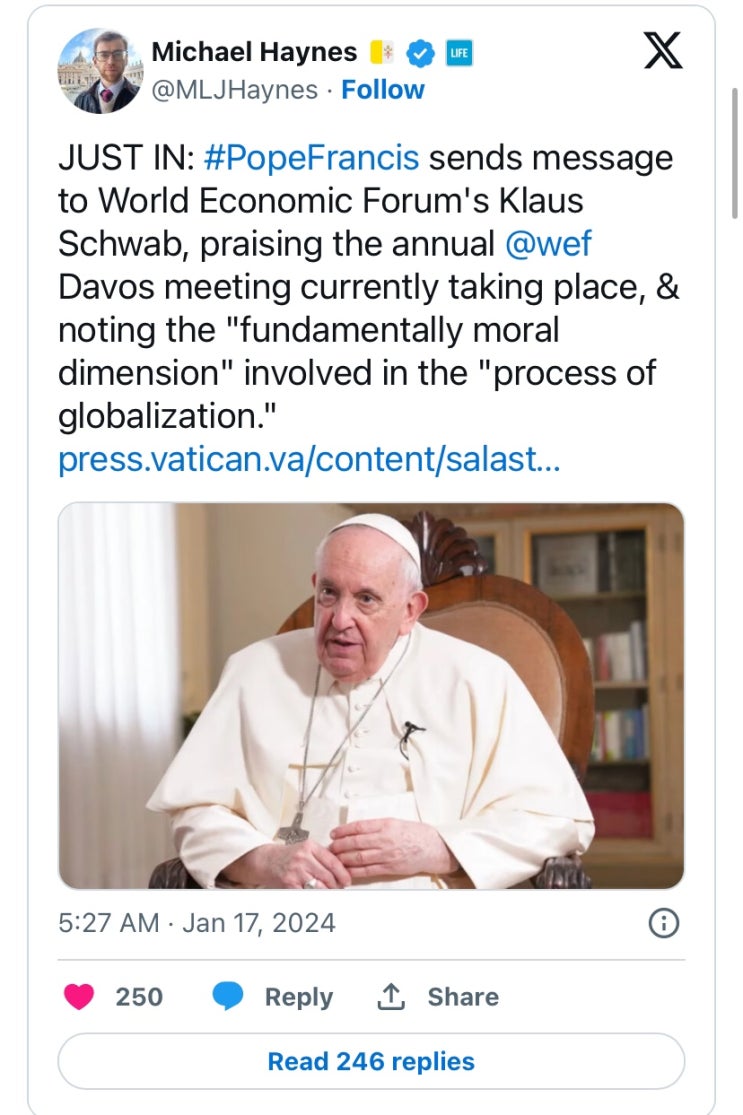Open the Pope Francis photo
The width and height of the screenshot is (743, 1115).
point(371,695)
